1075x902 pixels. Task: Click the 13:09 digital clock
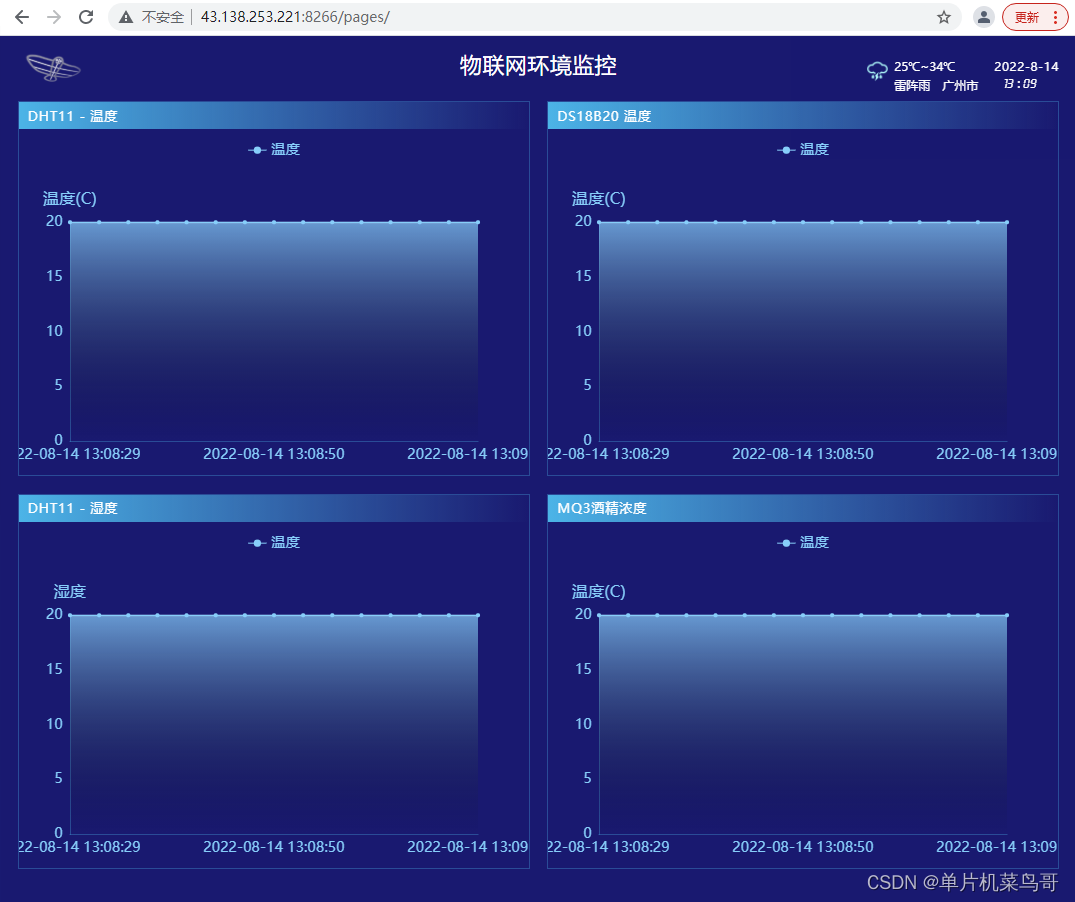[x=1020, y=84]
